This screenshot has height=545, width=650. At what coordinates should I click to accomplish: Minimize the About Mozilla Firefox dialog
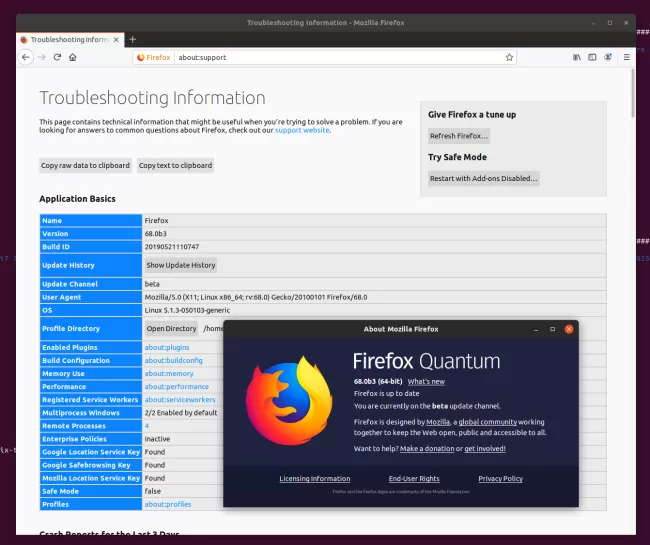536,329
